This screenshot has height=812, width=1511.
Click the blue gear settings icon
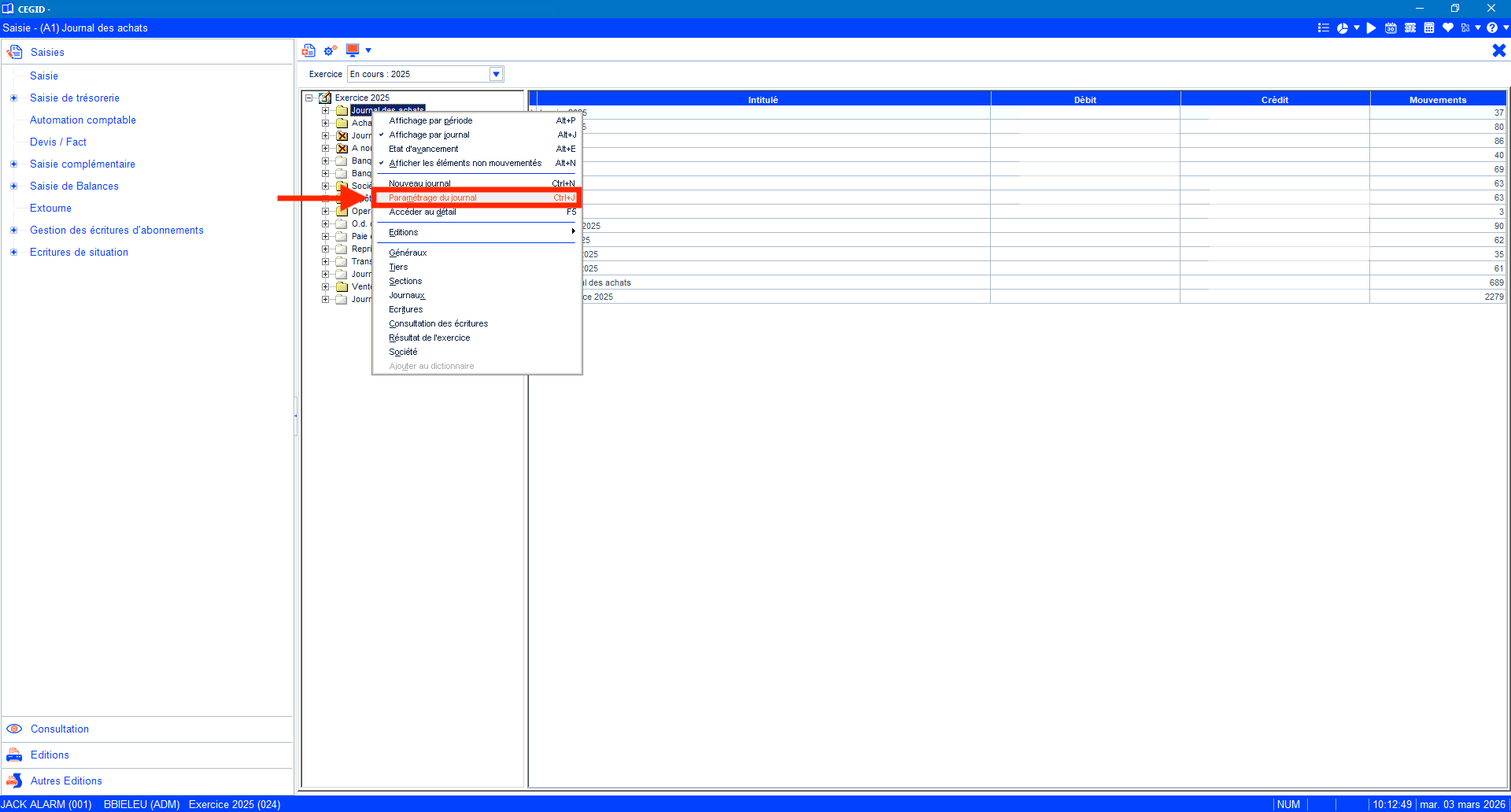(x=331, y=50)
